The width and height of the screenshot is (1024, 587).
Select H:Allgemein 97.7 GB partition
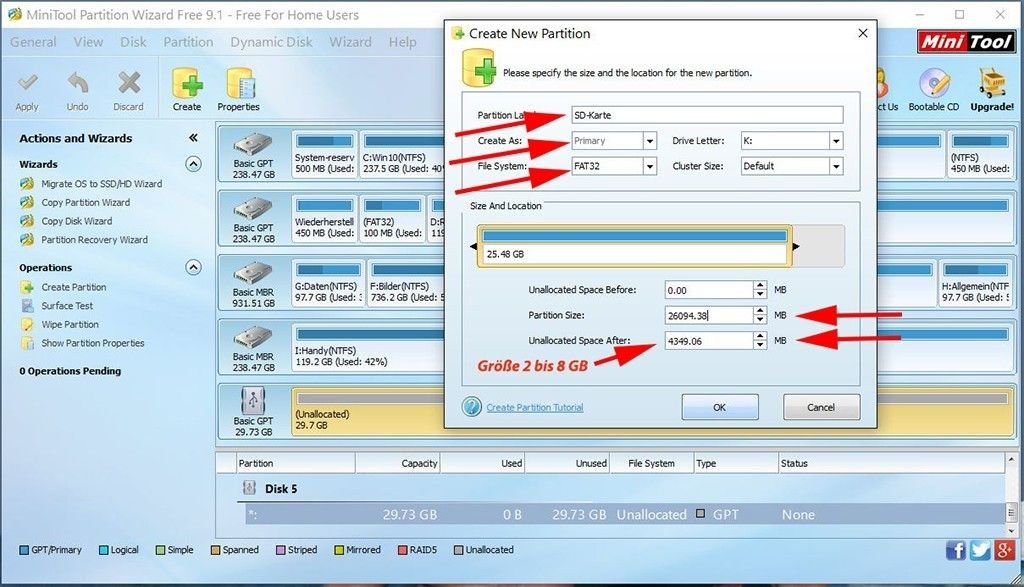pyautogui.click(x=974, y=283)
